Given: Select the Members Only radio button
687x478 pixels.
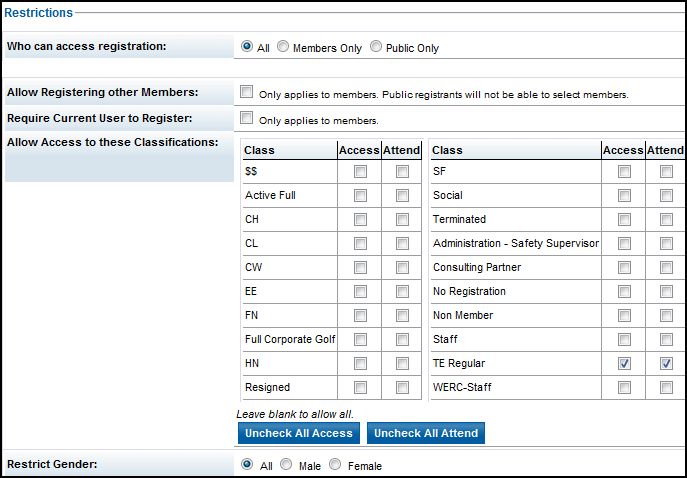Looking at the screenshot, I should pos(283,47).
